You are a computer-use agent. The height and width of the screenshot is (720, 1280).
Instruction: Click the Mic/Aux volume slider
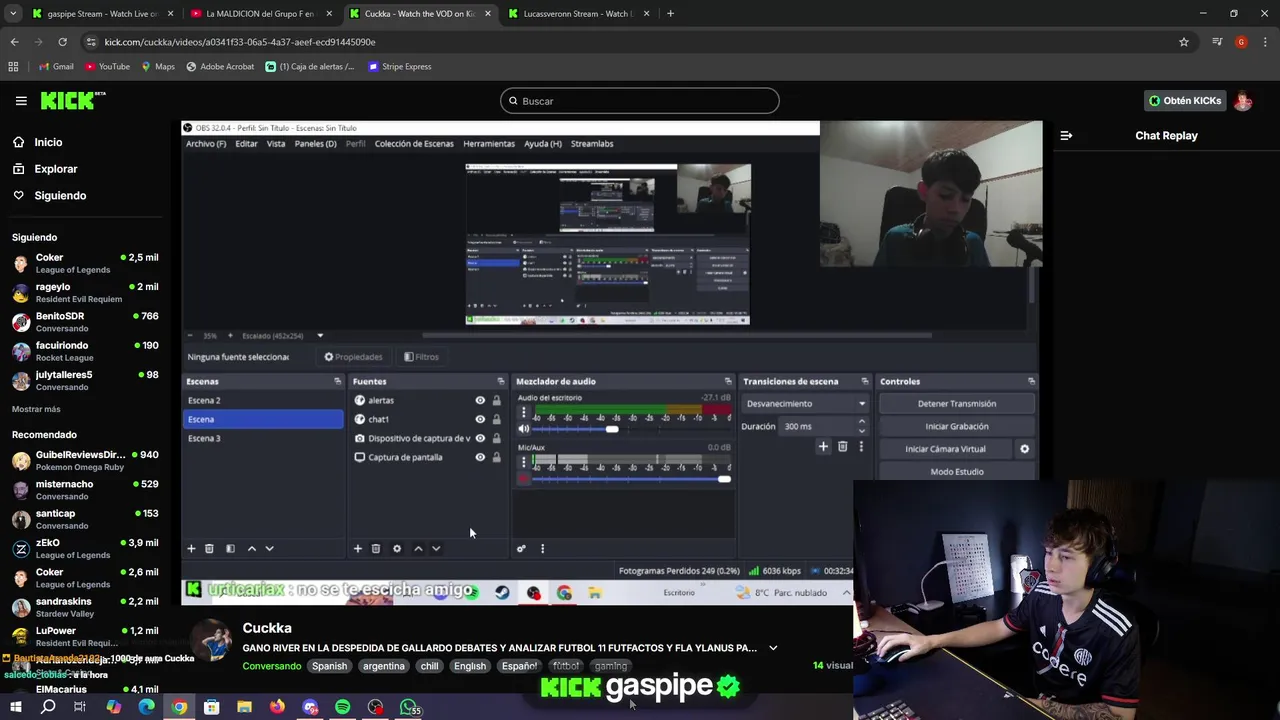pyautogui.click(x=632, y=479)
